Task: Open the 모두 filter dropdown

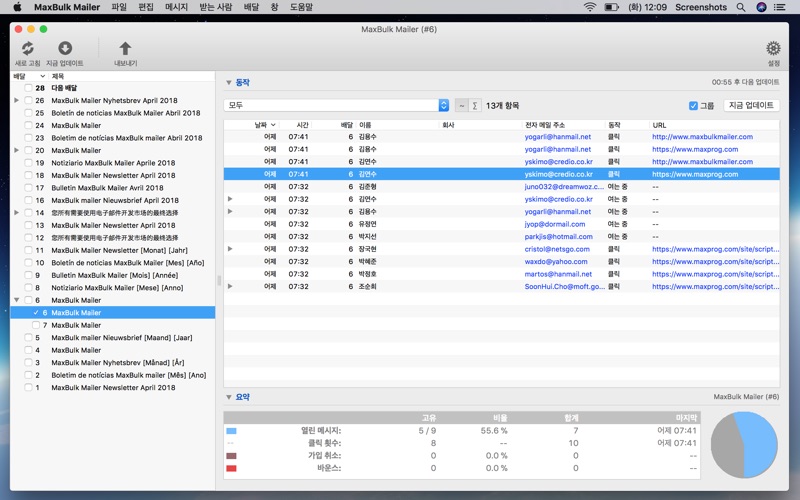Action: (x=336, y=105)
